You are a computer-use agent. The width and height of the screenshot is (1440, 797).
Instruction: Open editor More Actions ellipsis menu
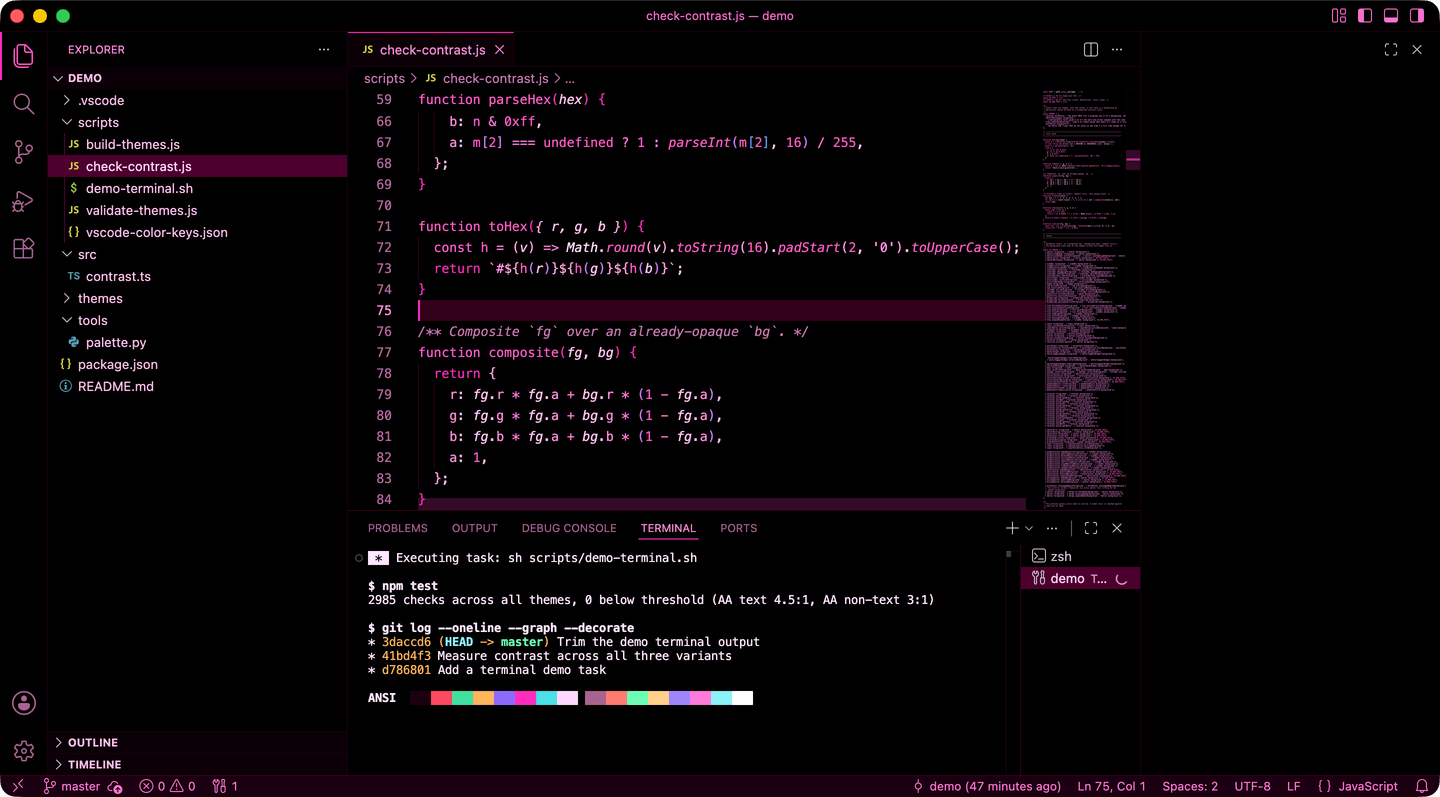[x=1117, y=50]
